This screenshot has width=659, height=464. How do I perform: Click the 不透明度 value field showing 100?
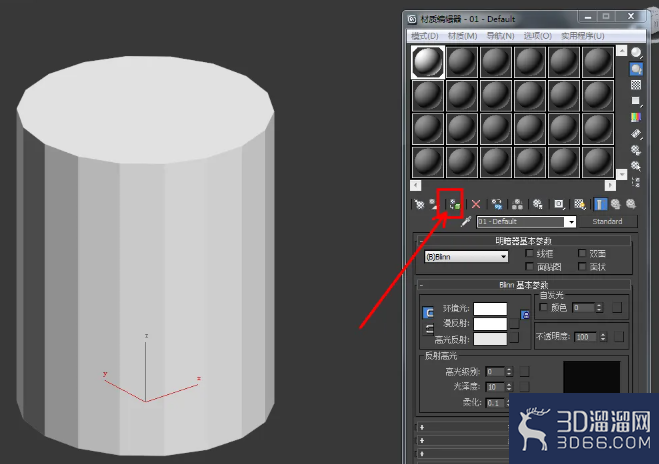click(585, 337)
